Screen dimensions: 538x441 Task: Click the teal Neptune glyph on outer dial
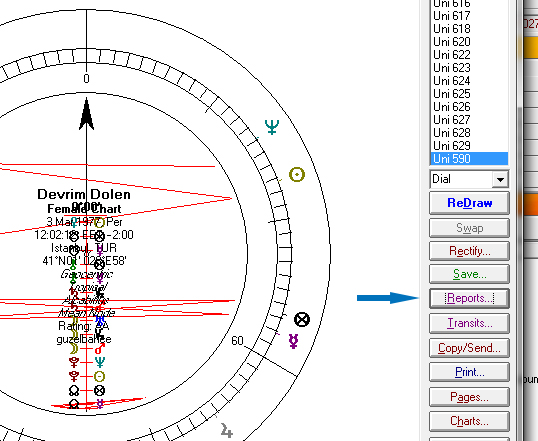pos(272,127)
